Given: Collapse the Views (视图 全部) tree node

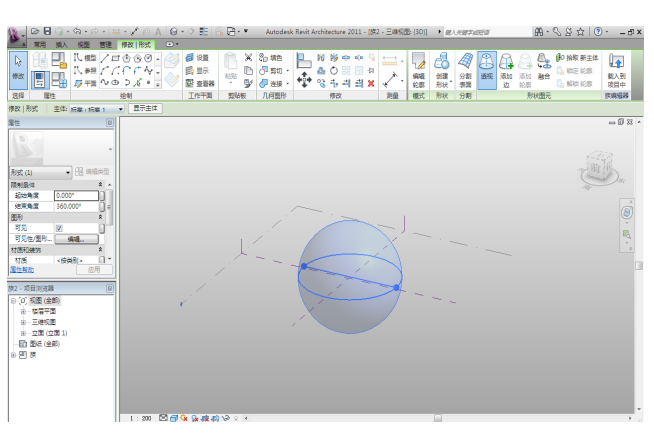Looking at the screenshot, I should click(13, 300).
